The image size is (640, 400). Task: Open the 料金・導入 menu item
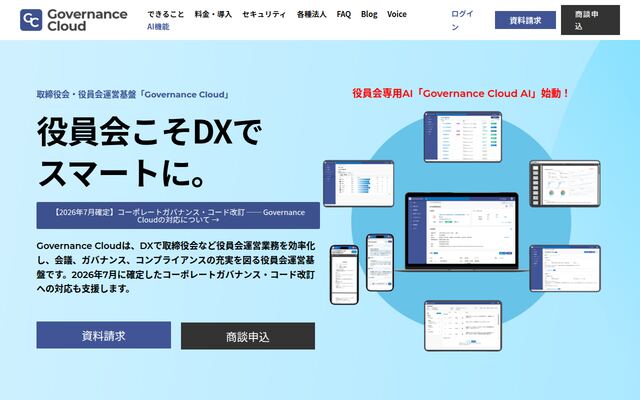[x=213, y=14]
